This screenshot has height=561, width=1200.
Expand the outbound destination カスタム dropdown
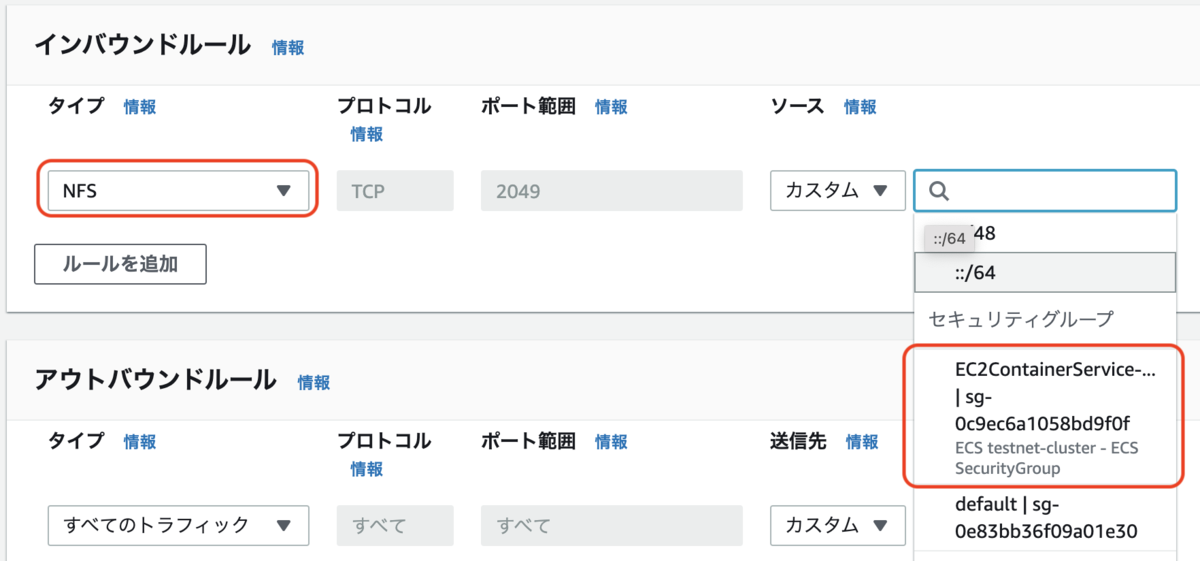837,525
